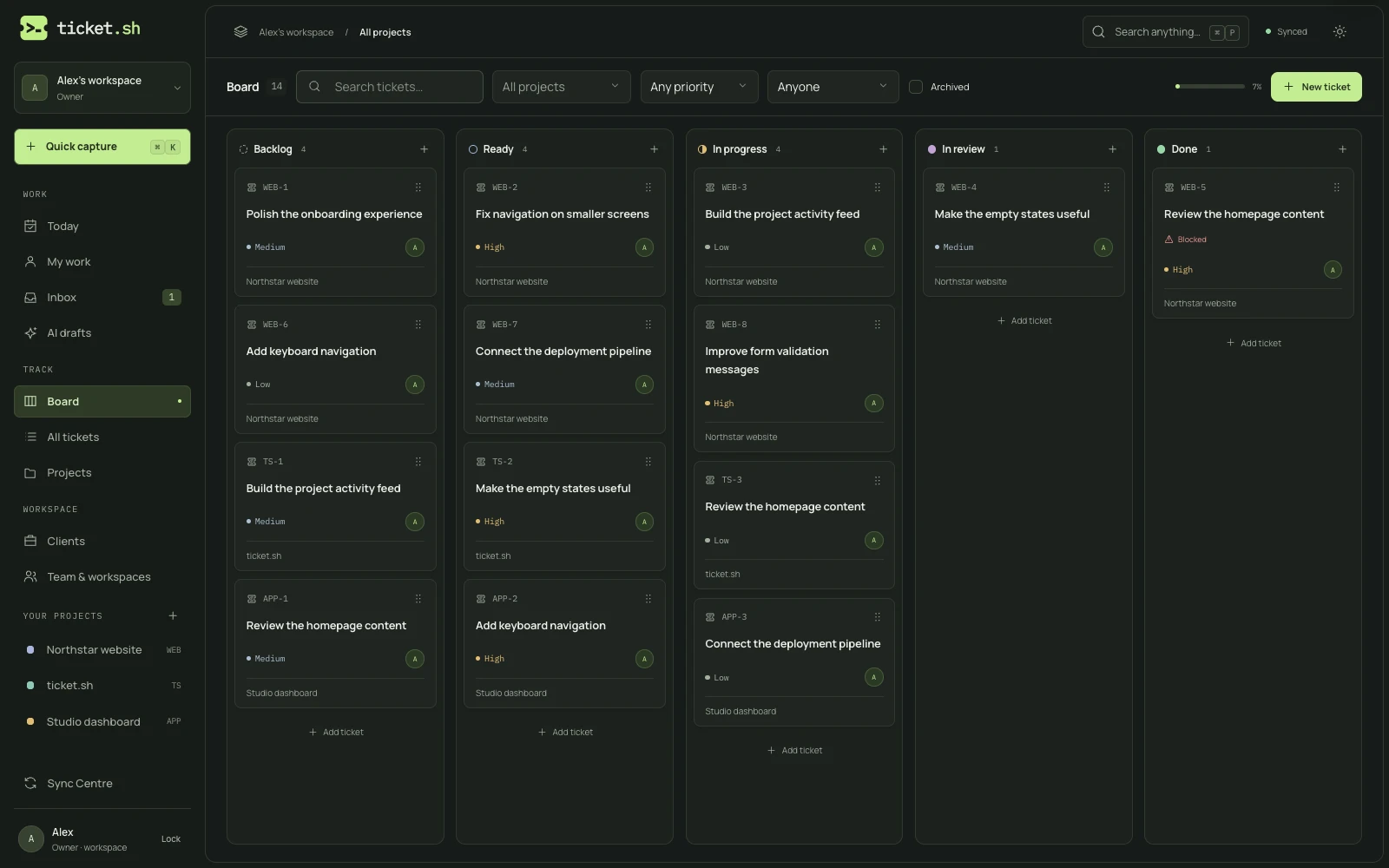1389x868 pixels.
Task: Click the drag handle on TS-3 card
Action: (878, 480)
